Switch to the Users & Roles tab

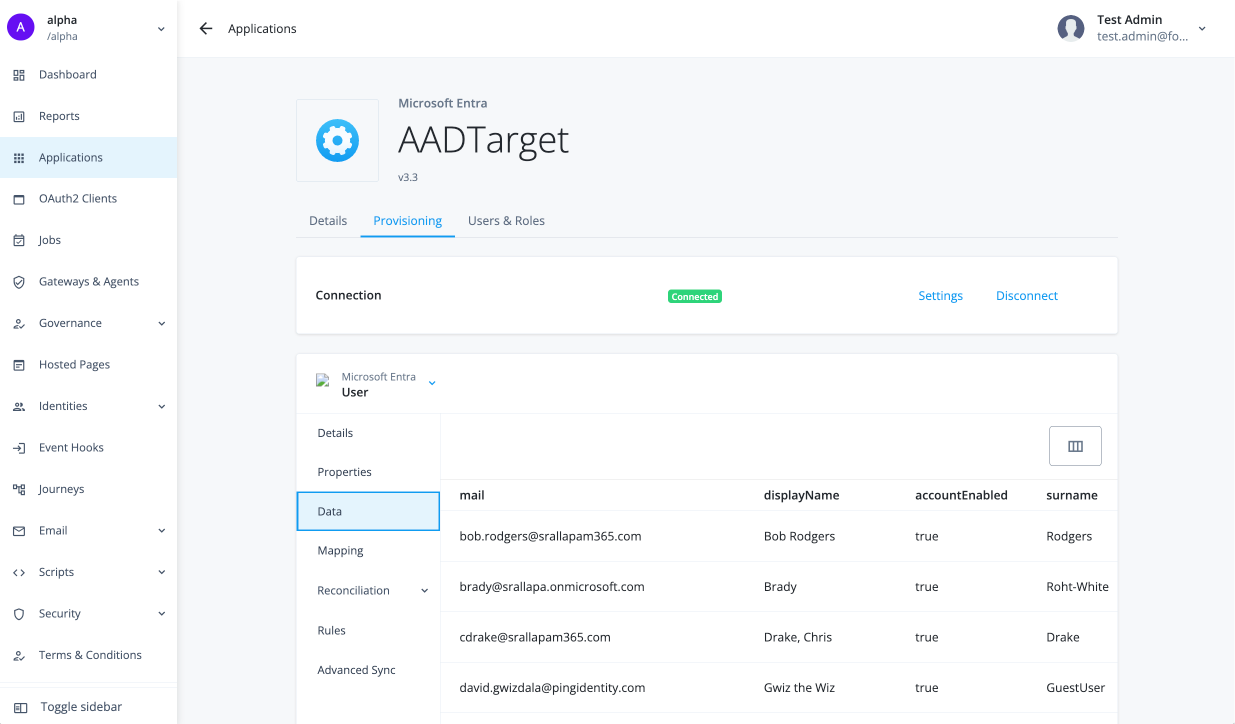click(x=506, y=220)
